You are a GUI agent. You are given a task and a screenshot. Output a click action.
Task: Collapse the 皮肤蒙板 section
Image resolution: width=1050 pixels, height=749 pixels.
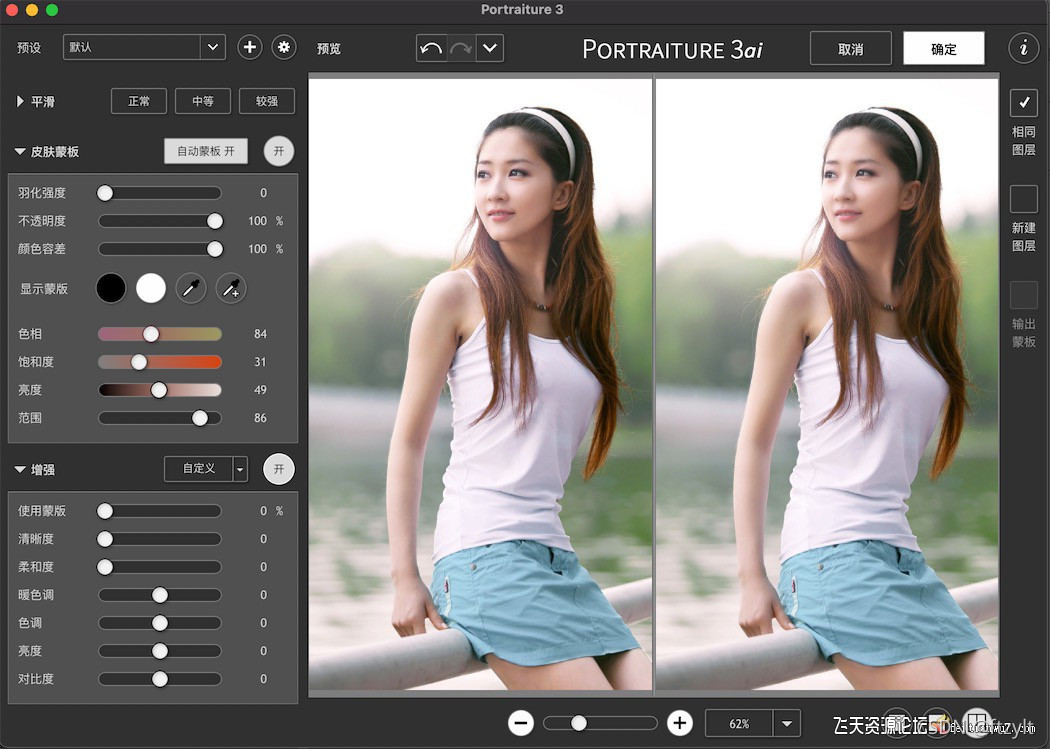coord(20,152)
